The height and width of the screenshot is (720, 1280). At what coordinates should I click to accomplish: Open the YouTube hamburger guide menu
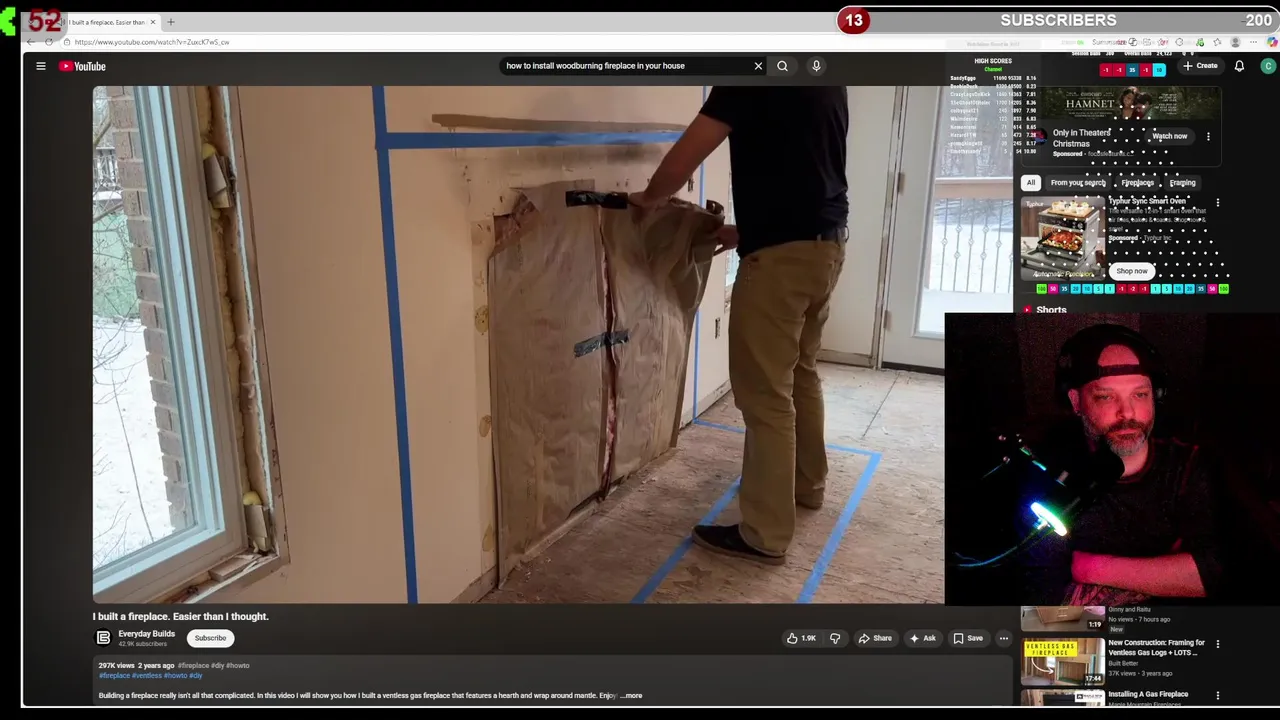[x=41, y=66]
